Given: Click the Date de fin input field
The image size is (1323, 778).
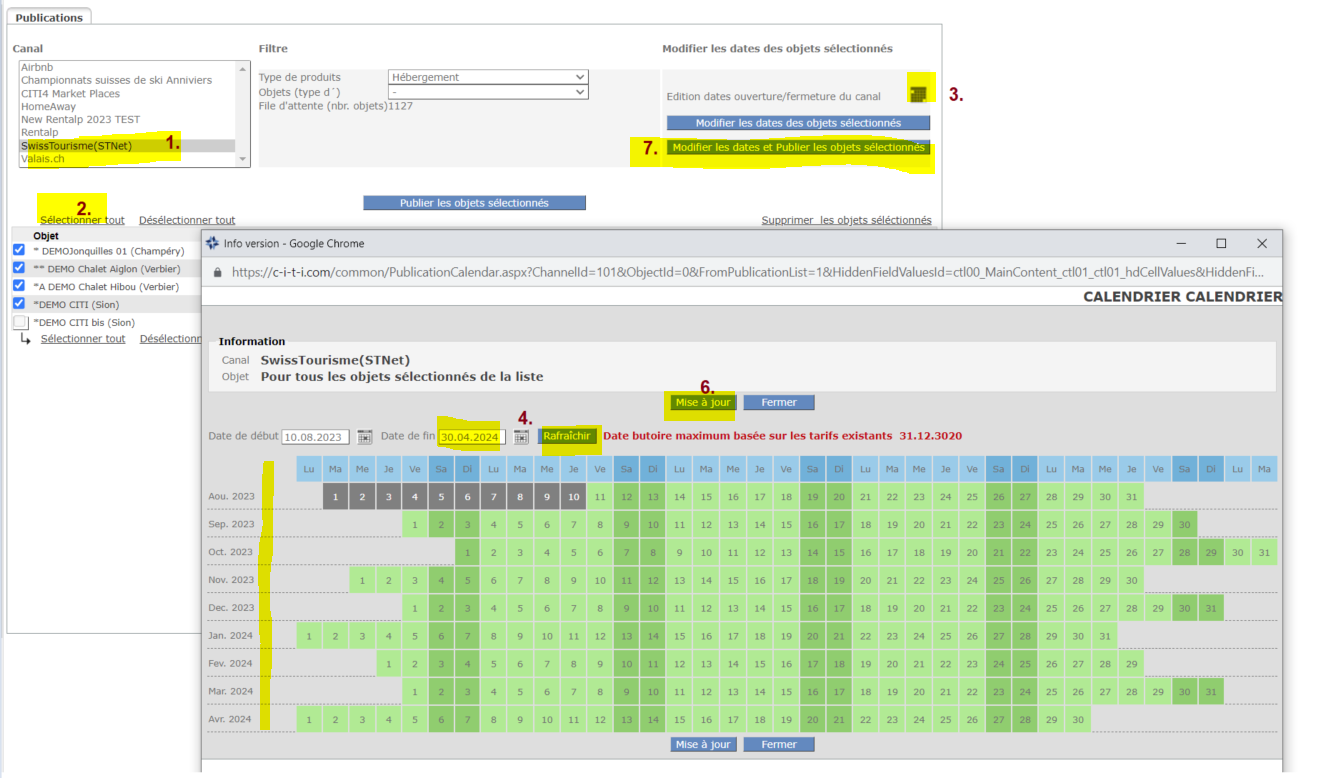Looking at the screenshot, I should (x=472, y=437).
